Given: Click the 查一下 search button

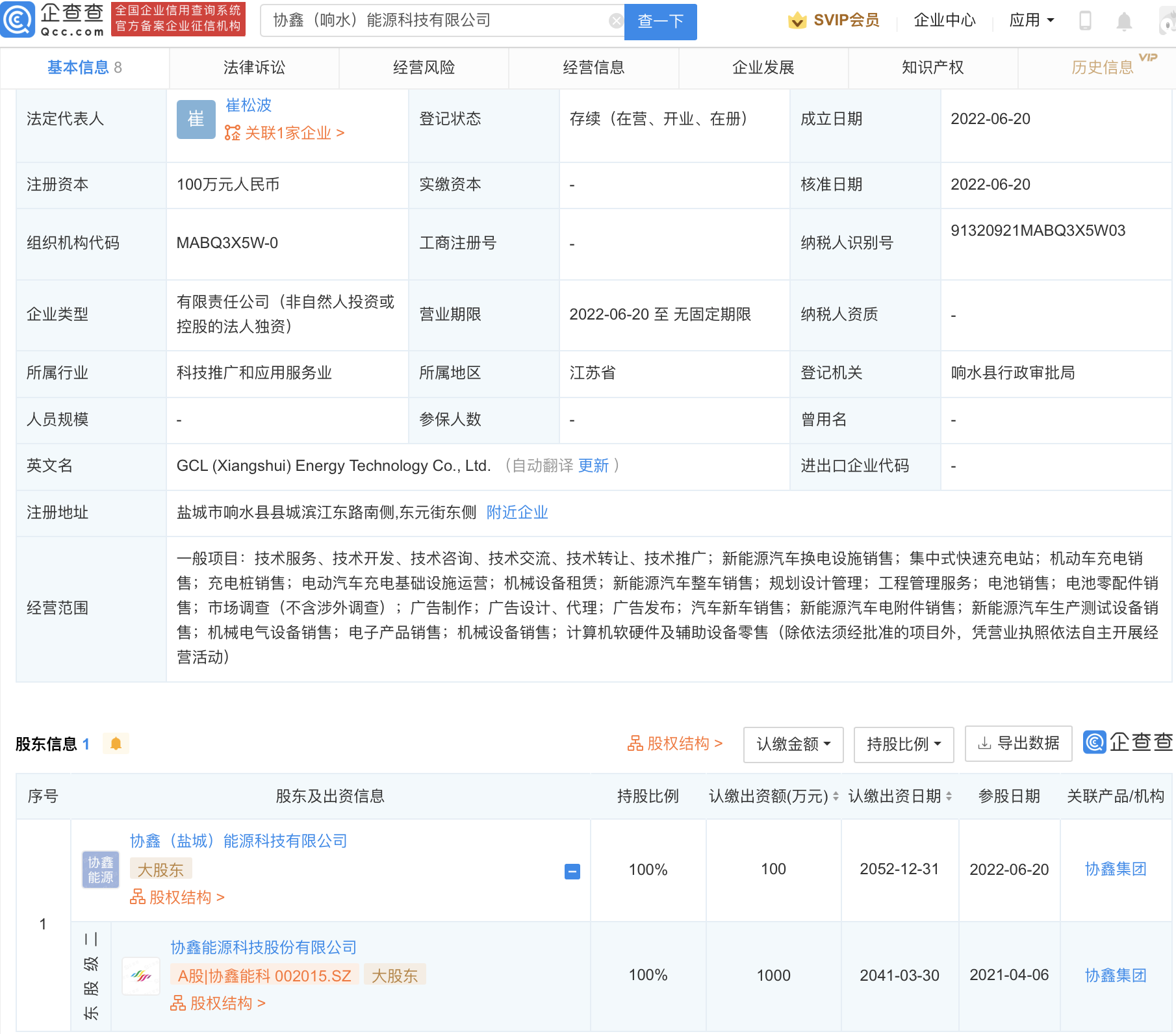Looking at the screenshot, I should coord(659,21).
